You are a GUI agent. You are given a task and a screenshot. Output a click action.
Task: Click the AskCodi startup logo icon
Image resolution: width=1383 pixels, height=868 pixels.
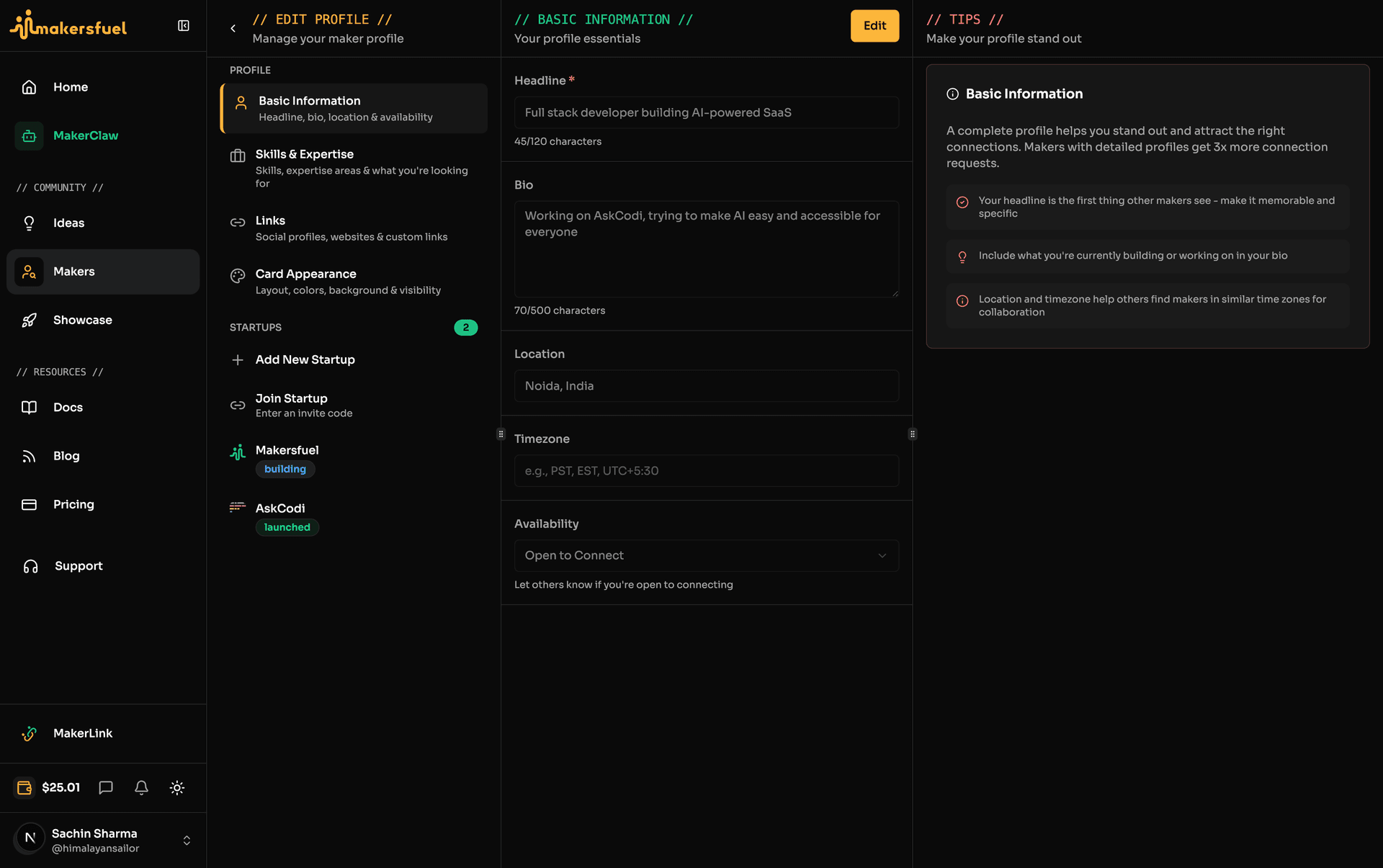click(x=238, y=506)
